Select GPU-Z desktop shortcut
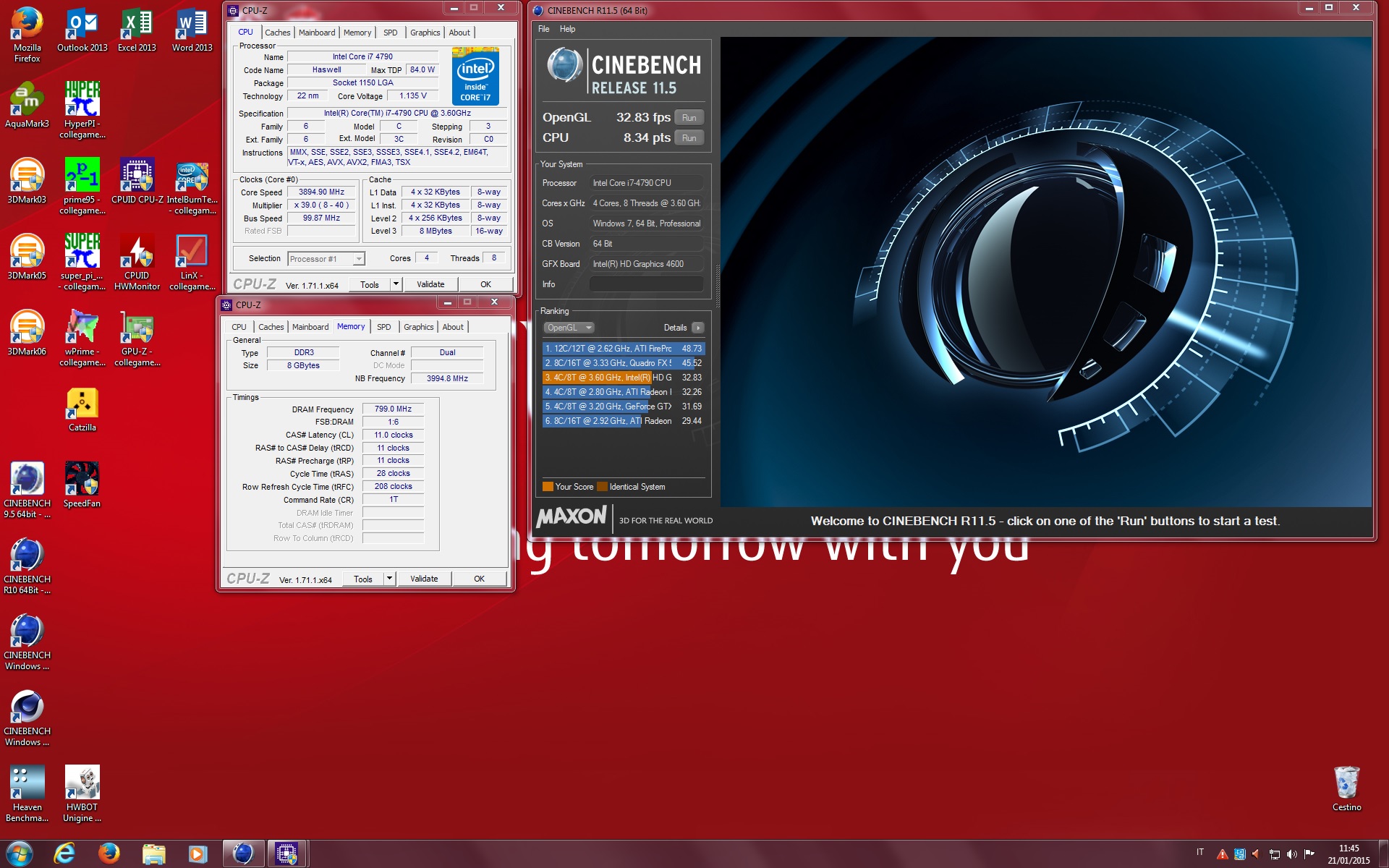The image size is (1389, 868). pyautogui.click(x=137, y=339)
